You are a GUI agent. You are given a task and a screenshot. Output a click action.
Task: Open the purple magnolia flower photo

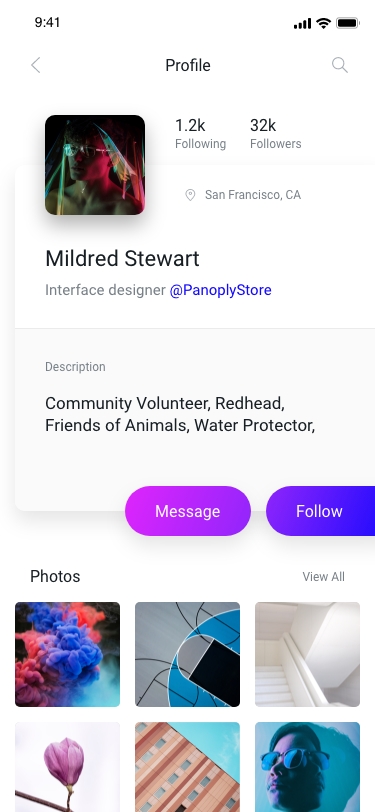(x=67, y=767)
